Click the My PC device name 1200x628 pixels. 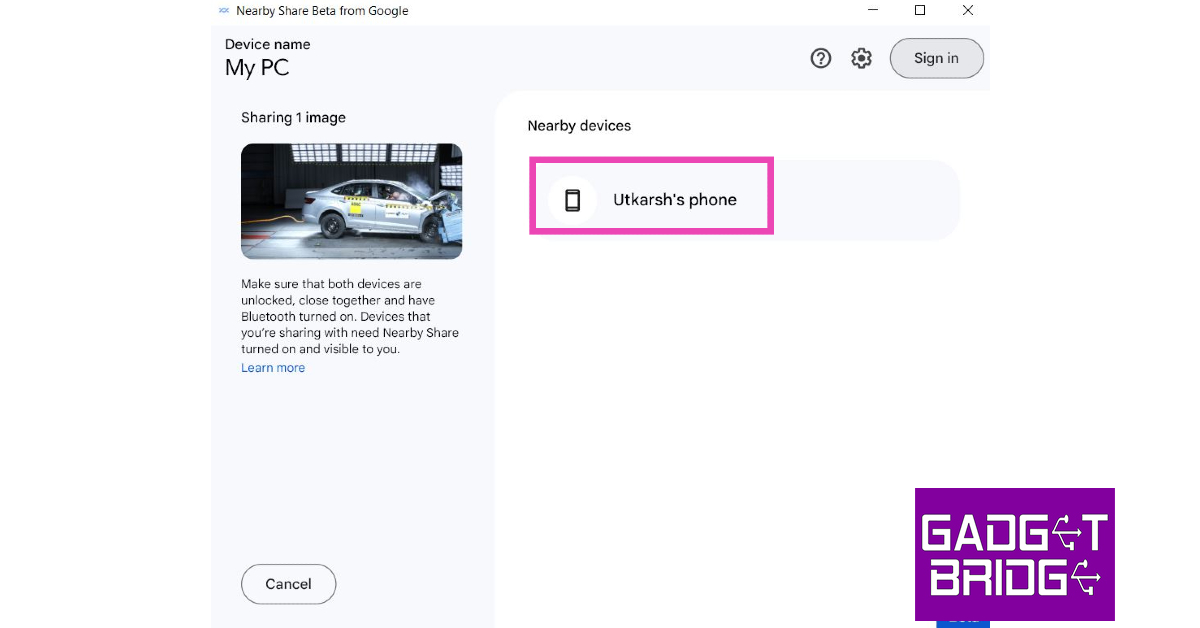(x=257, y=68)
